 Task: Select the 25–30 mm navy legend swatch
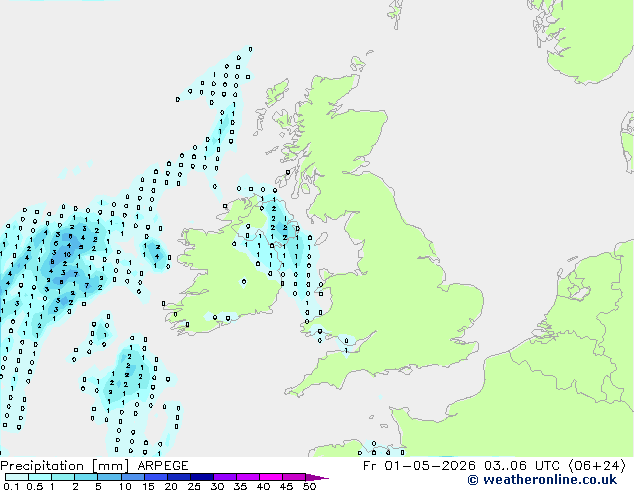click(x=201, y=477)
